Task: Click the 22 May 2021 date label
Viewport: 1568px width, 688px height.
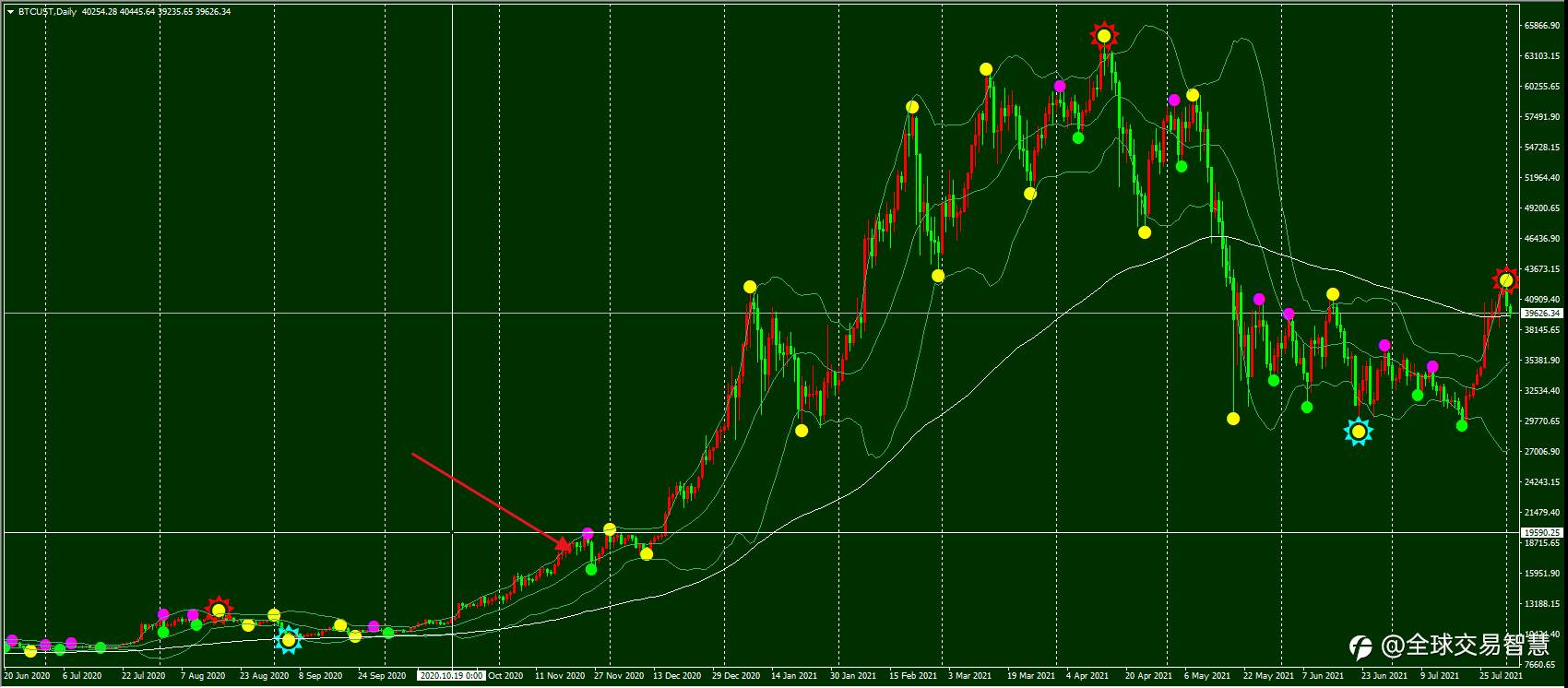Action: click(1266, 676)
